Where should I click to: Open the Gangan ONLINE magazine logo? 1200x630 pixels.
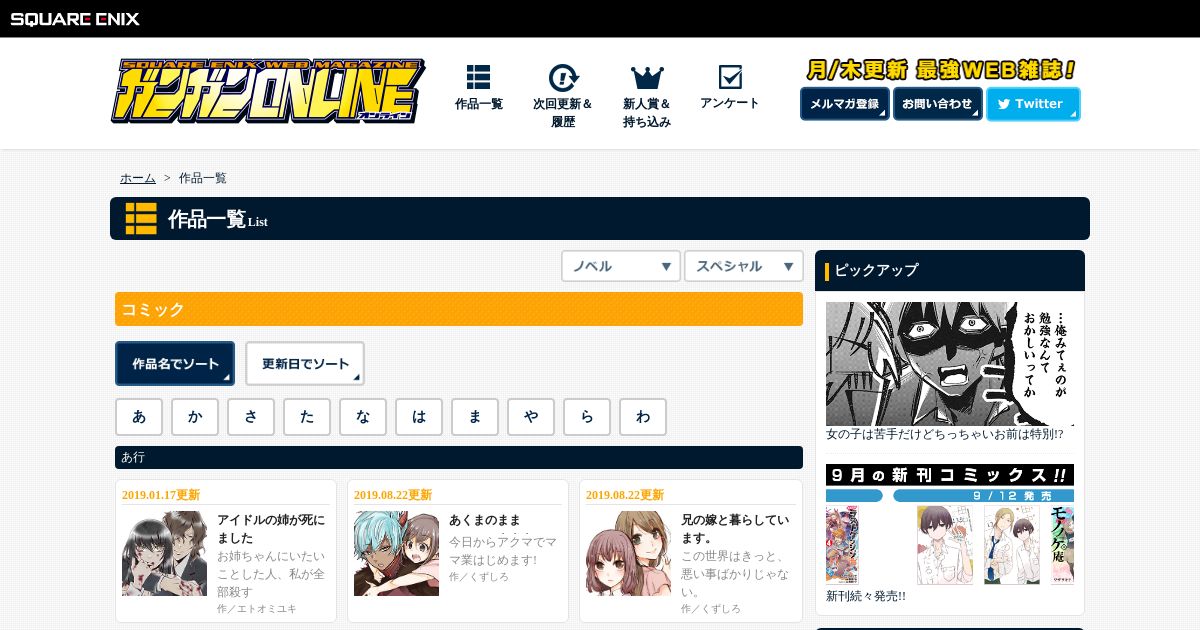(267, 91)
